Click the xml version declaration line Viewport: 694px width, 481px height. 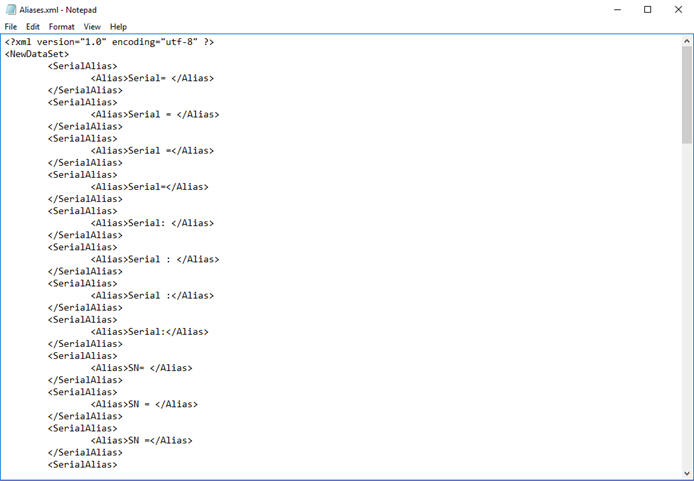(x=109, y=42)
